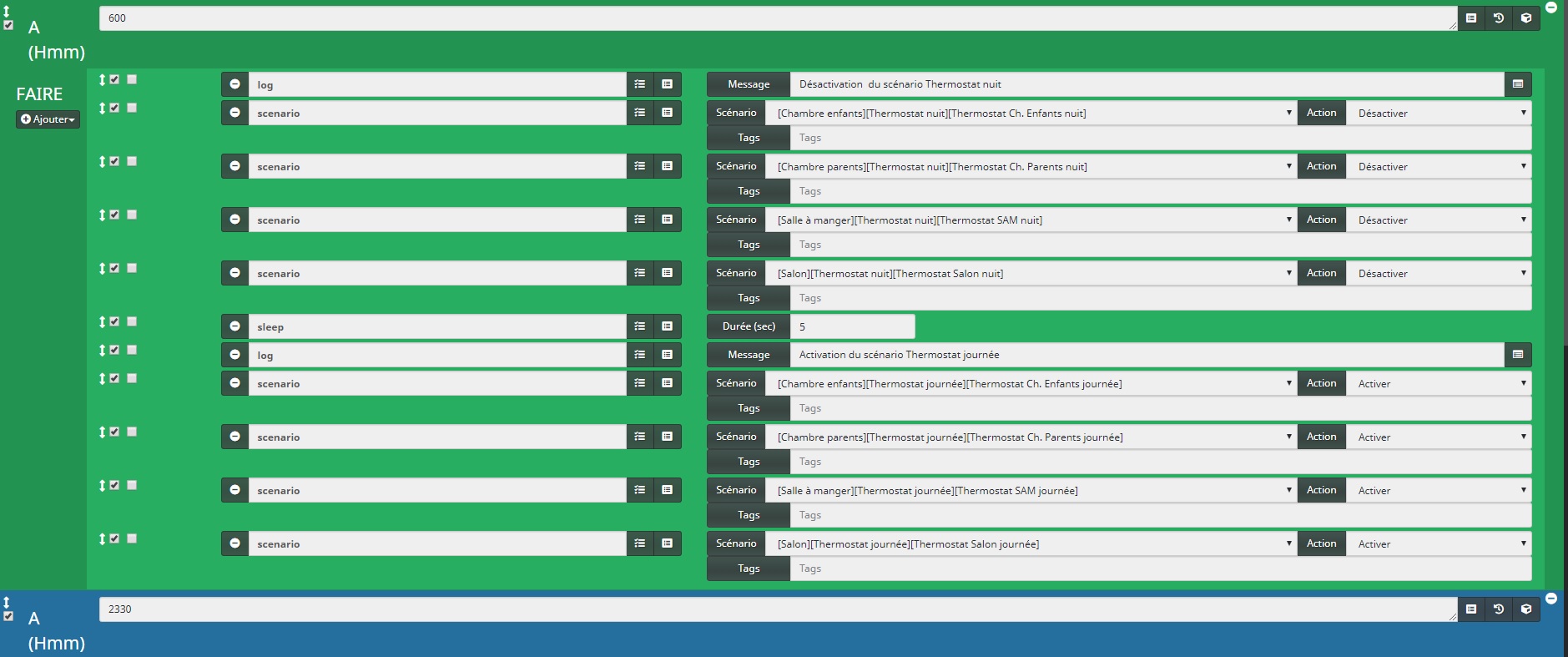Uncheck the enabled box on the sleep row
Viewport: 1568px width, 657px height.
(x=115, y=321)
